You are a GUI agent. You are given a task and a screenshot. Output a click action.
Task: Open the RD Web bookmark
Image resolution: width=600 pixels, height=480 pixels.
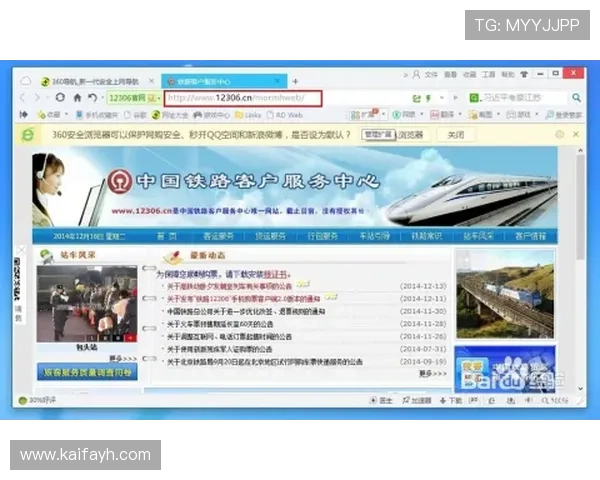click(x=285, y=115)
